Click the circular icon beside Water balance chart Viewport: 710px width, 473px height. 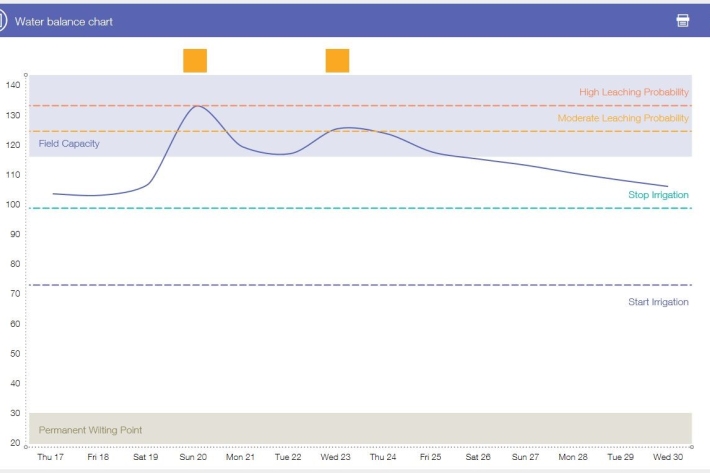(x=3, y=20)
